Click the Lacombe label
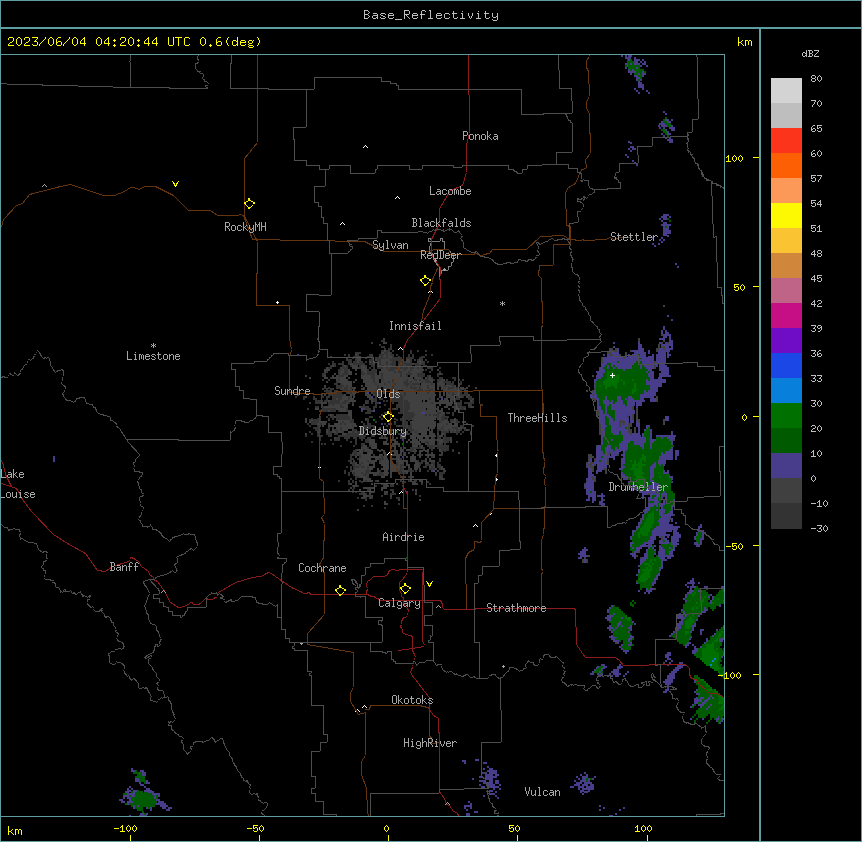Image resolution: width=862 pixels, height=842 pixels. [450, 191]
